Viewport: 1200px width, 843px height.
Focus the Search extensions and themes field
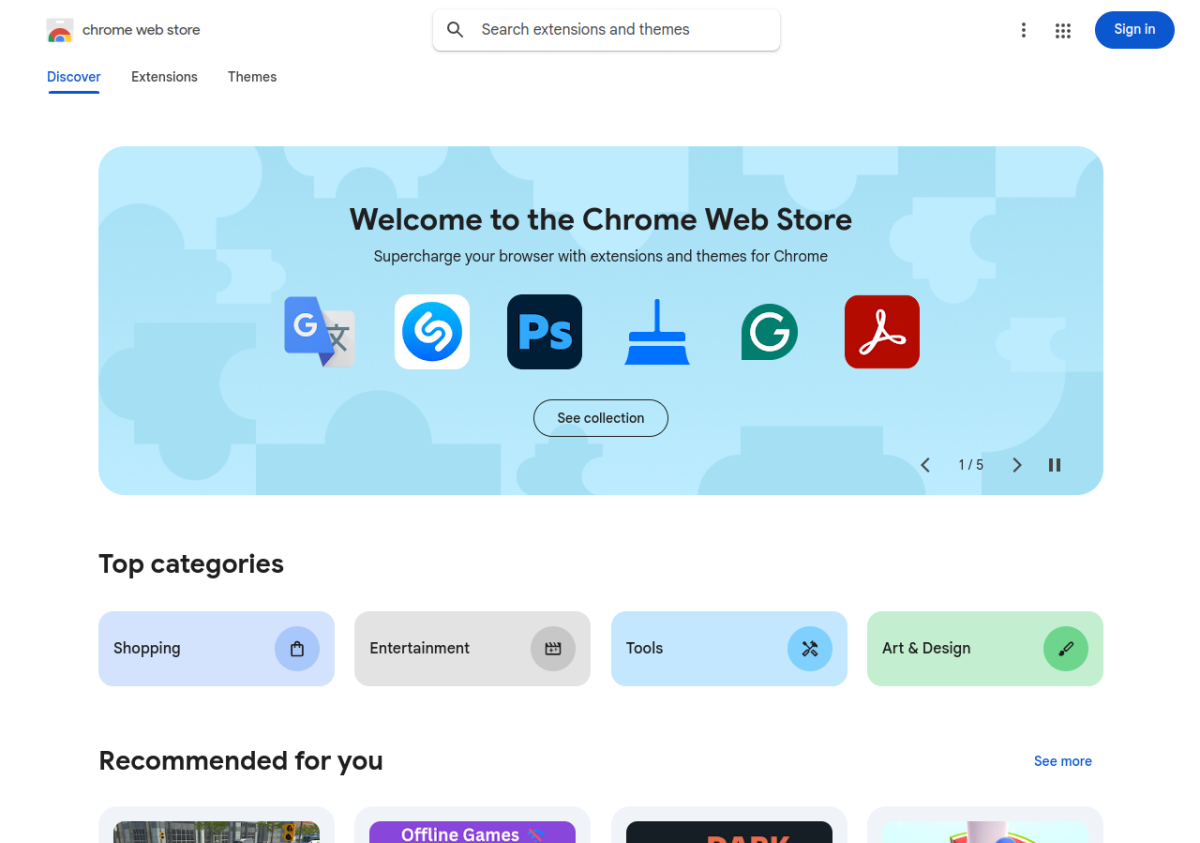coord(606,30)
